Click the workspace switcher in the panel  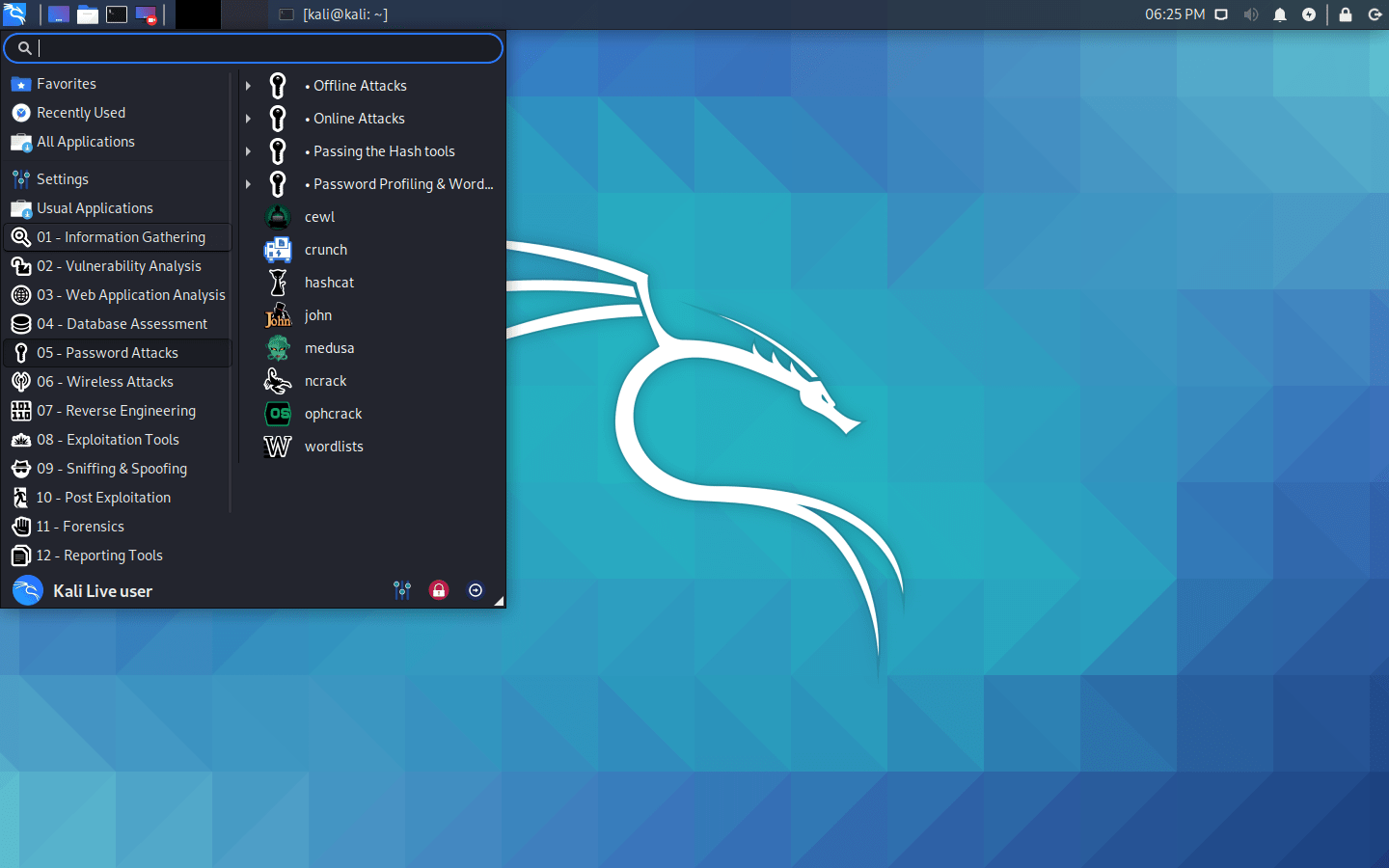coord(221,14)
